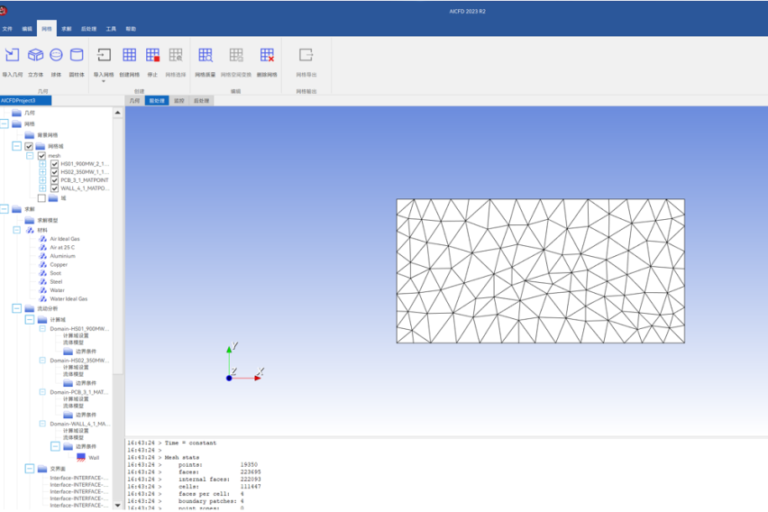Enable the unchecked 域 checkbox
768x512 pixels.
click(x=42, y=198)
